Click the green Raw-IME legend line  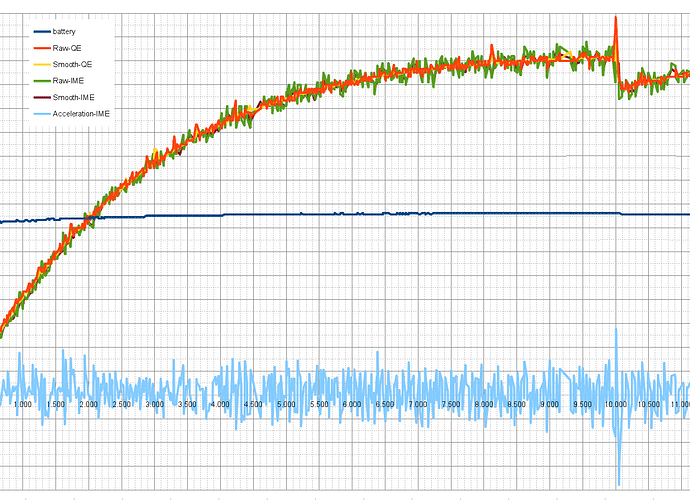click(42, 81)
